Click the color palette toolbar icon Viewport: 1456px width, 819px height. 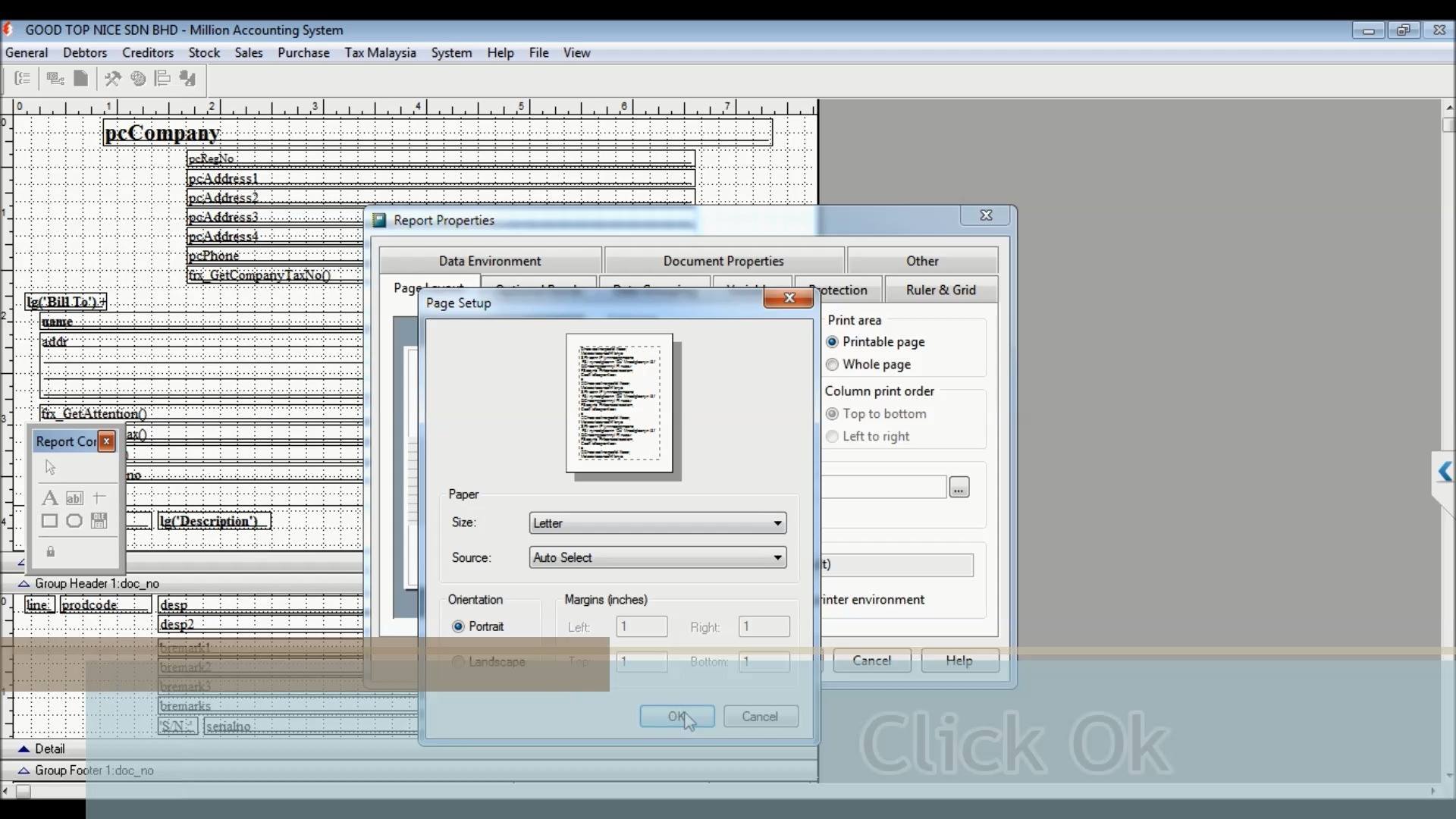click(x=138, y=78)
